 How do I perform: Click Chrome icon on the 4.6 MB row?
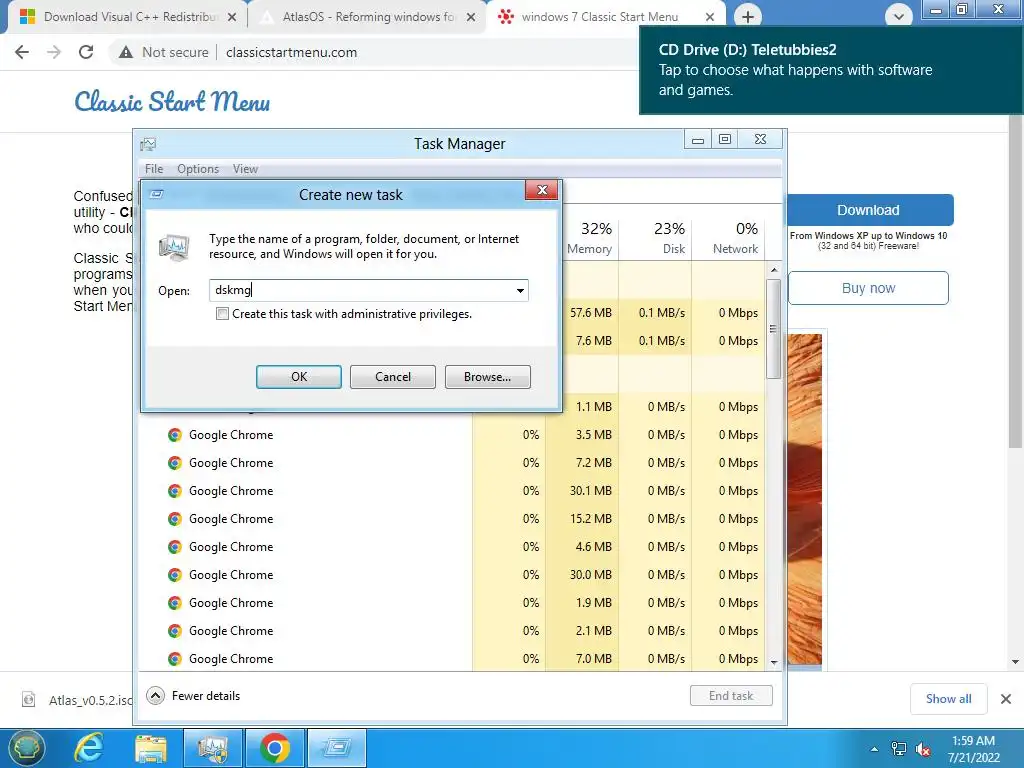pos(174,547)
